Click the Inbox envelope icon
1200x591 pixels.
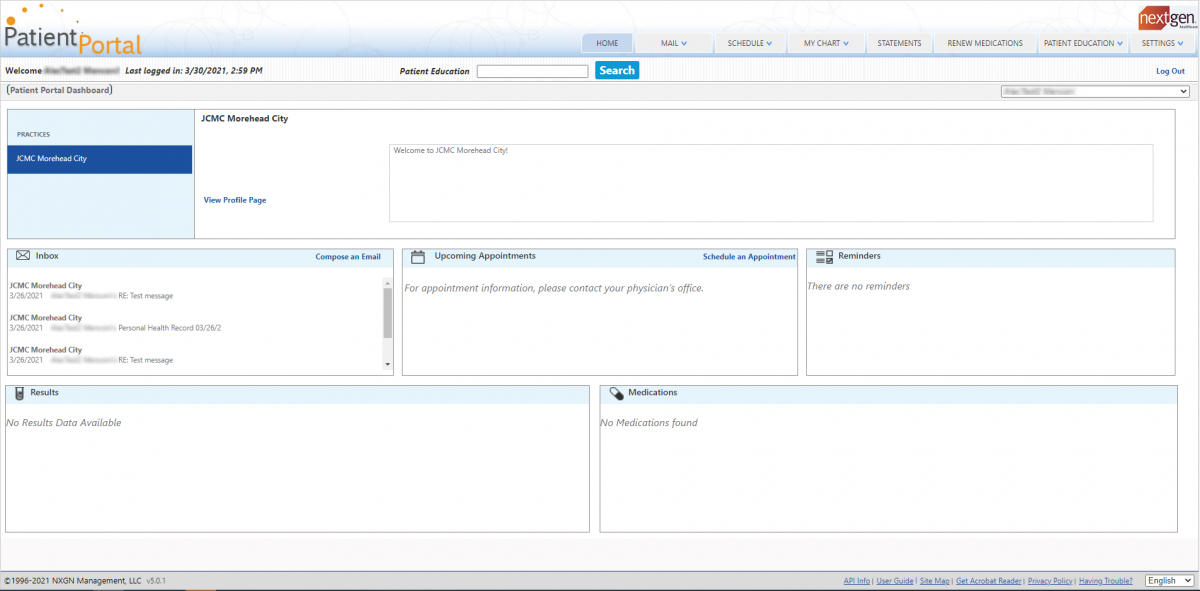[23, 256]
